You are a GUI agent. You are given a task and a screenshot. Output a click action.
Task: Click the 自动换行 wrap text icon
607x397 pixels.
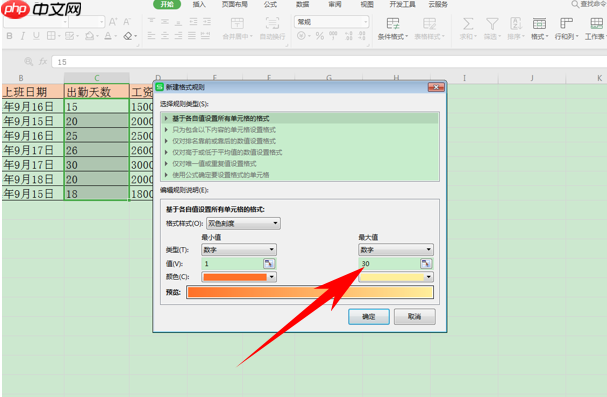[x=272, y=23]
